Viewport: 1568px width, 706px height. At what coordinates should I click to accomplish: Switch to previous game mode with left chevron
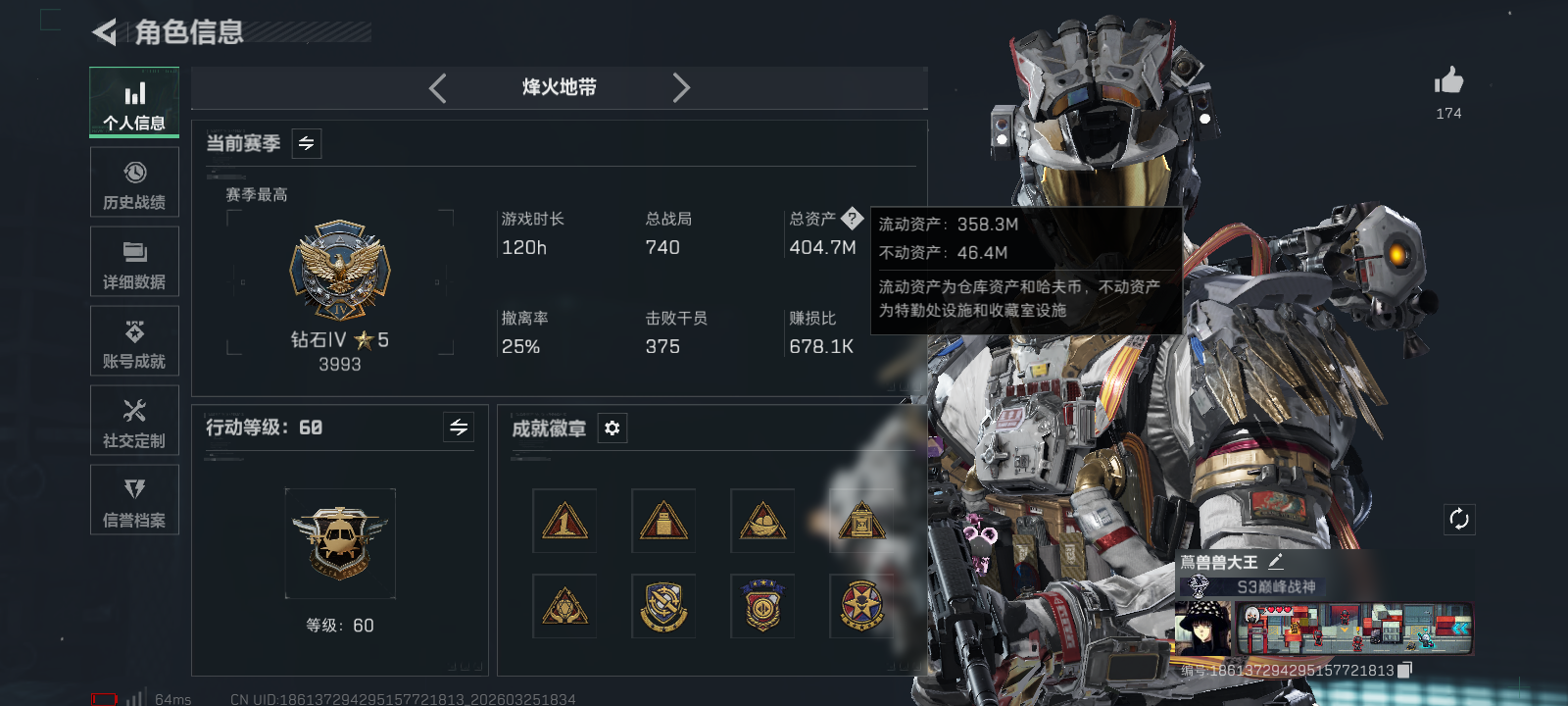[x=438, y=88]
